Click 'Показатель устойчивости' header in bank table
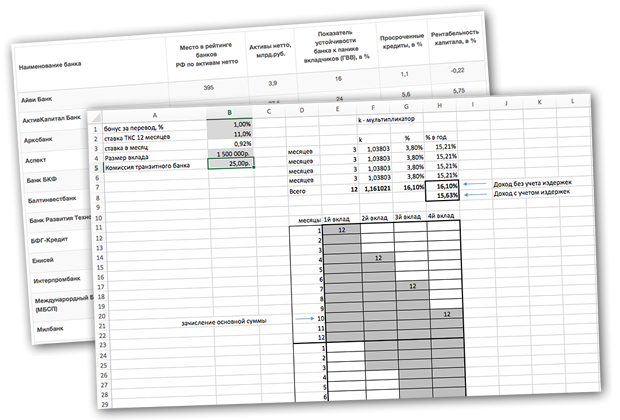620x420 pixels. tap(336, 46)
